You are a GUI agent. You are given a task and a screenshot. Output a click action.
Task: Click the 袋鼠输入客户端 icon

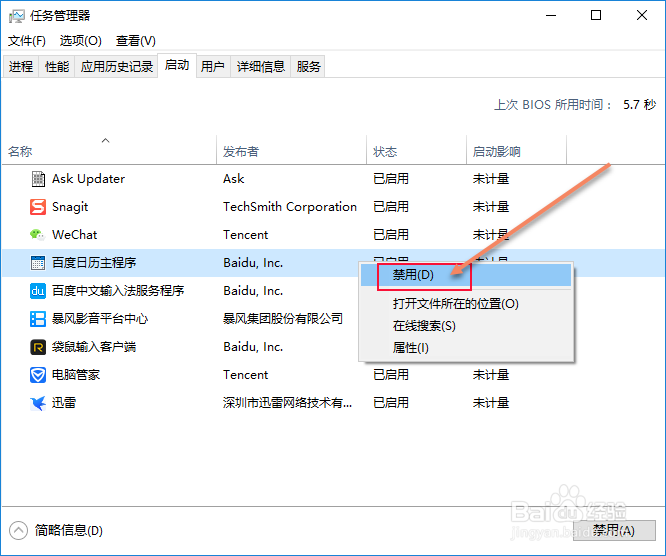pyautogui.click(x=38, y=347)
